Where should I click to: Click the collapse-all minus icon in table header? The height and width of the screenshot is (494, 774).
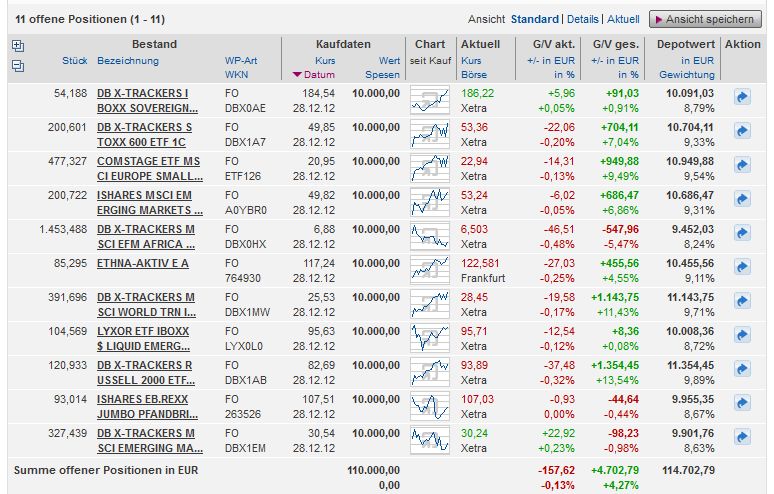[x=17, y=66]
